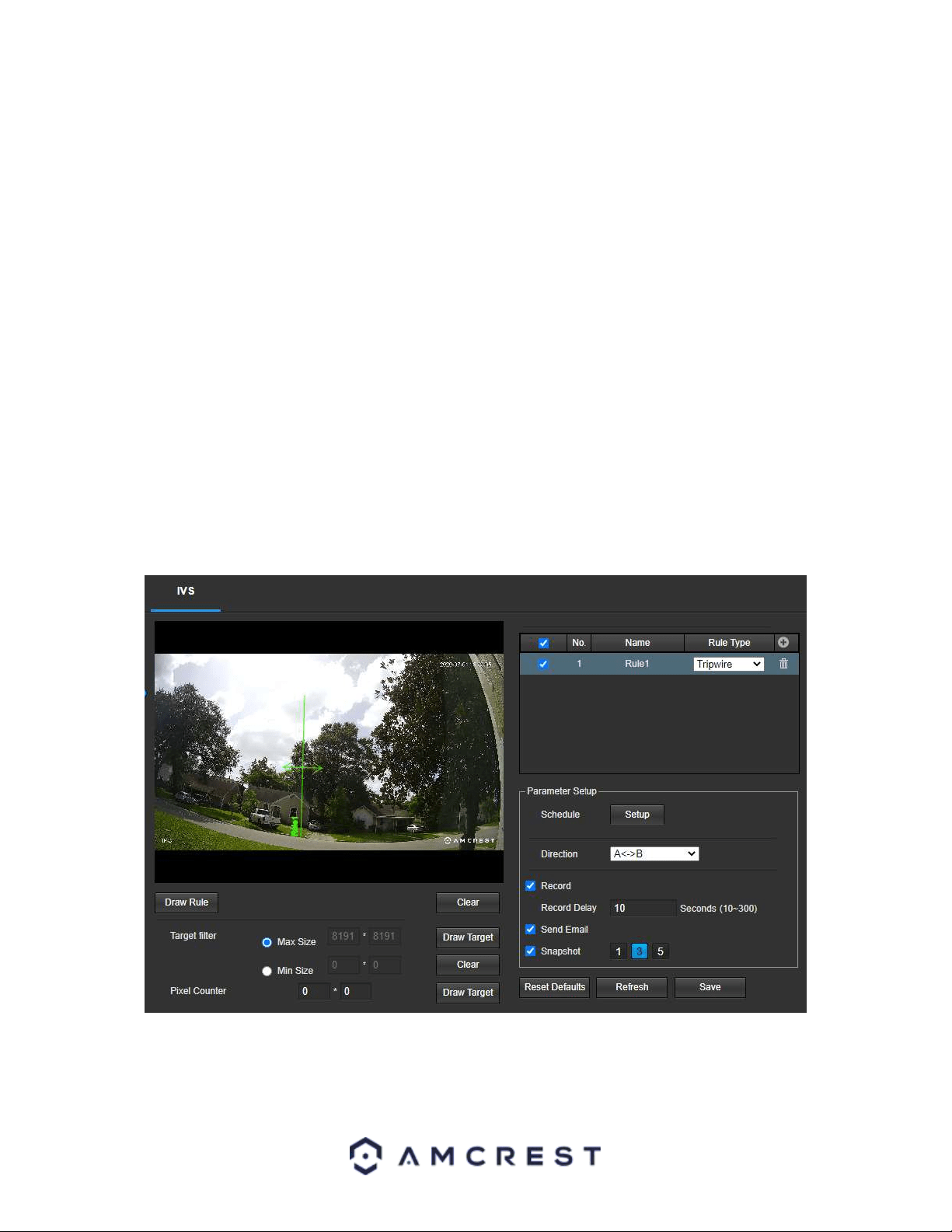This screenshot has width=952, height=1232.
Task: Select snapshot count 1
Action: pyautogui.click(x=619, y=951)
